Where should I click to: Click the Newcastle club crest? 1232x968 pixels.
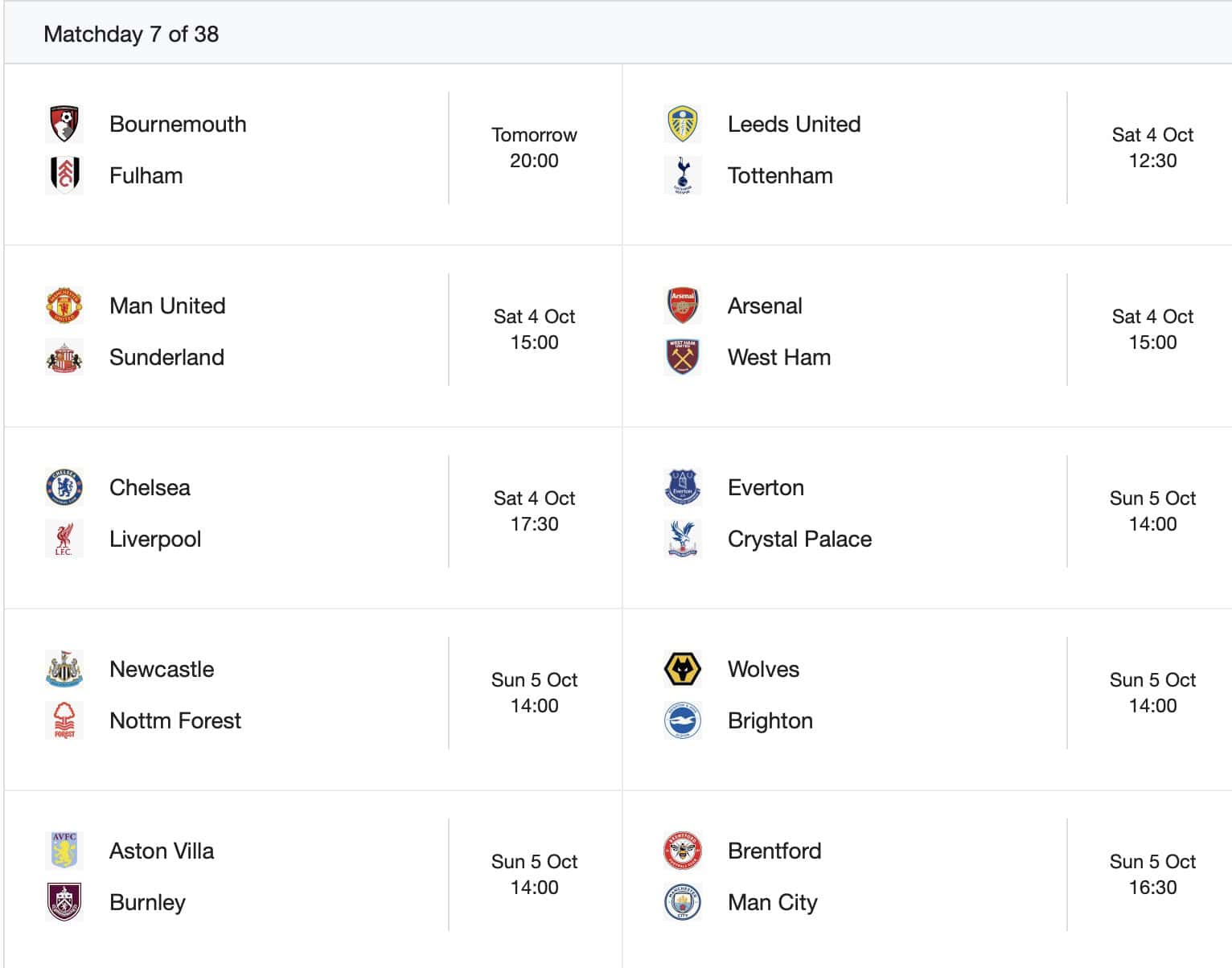pyautogui.click(x=64, y=669)
